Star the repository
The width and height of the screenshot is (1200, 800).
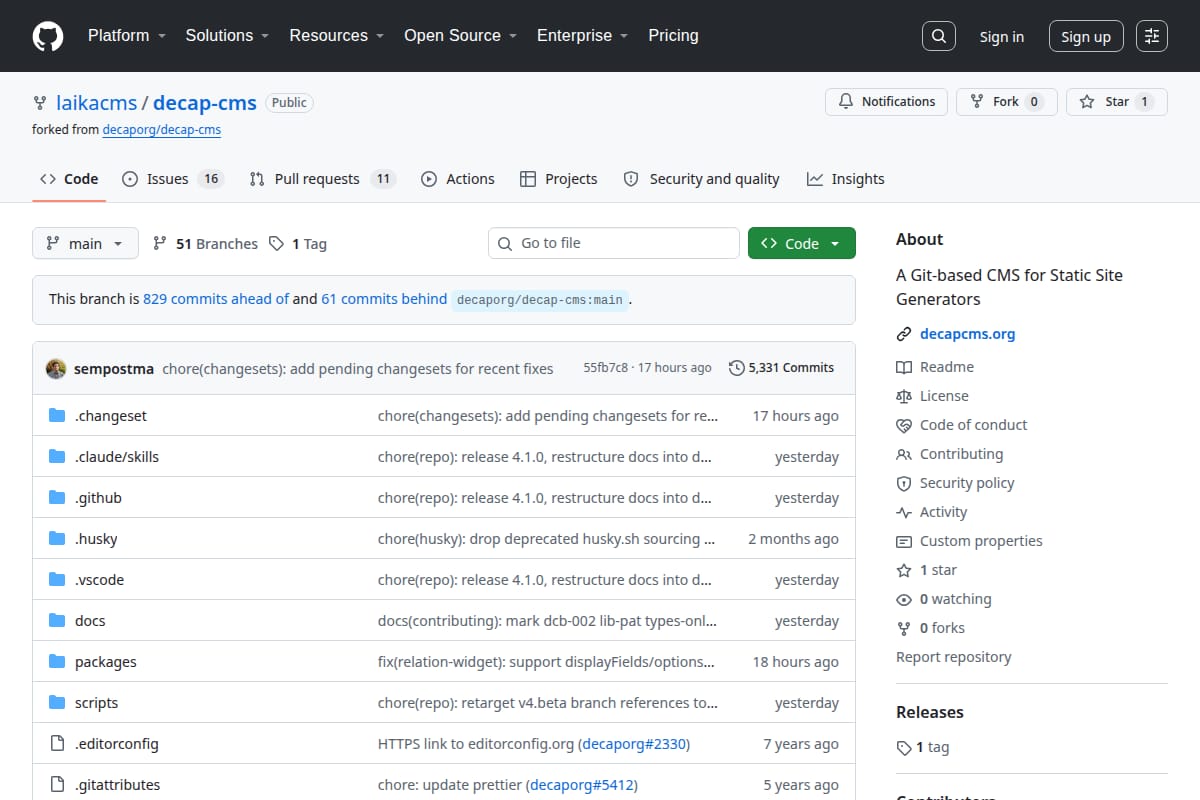click(1116, 102)
